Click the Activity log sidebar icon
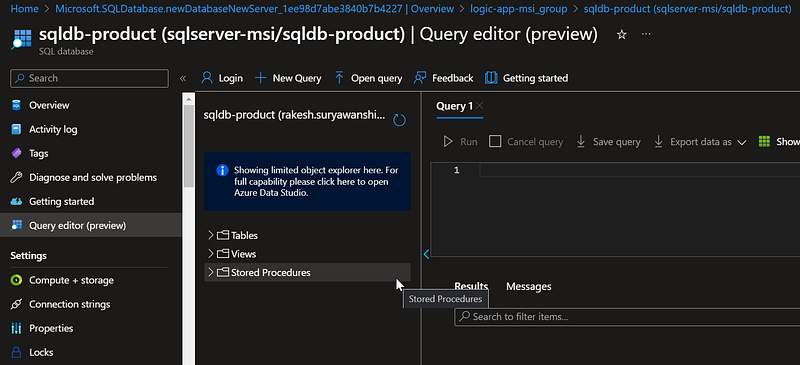The height and width of the screenshot is (365, 800). pos(17,129)
